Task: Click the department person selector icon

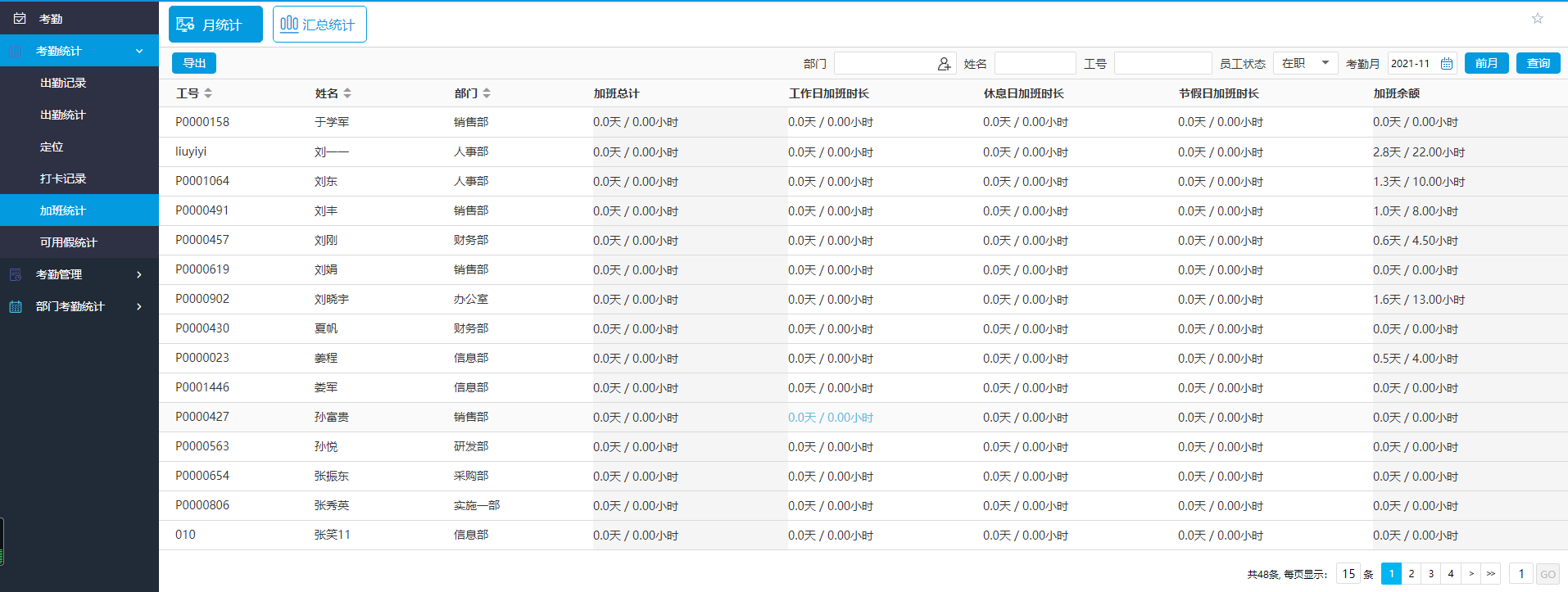Action: pyautogui.click(x=944, y=64)
